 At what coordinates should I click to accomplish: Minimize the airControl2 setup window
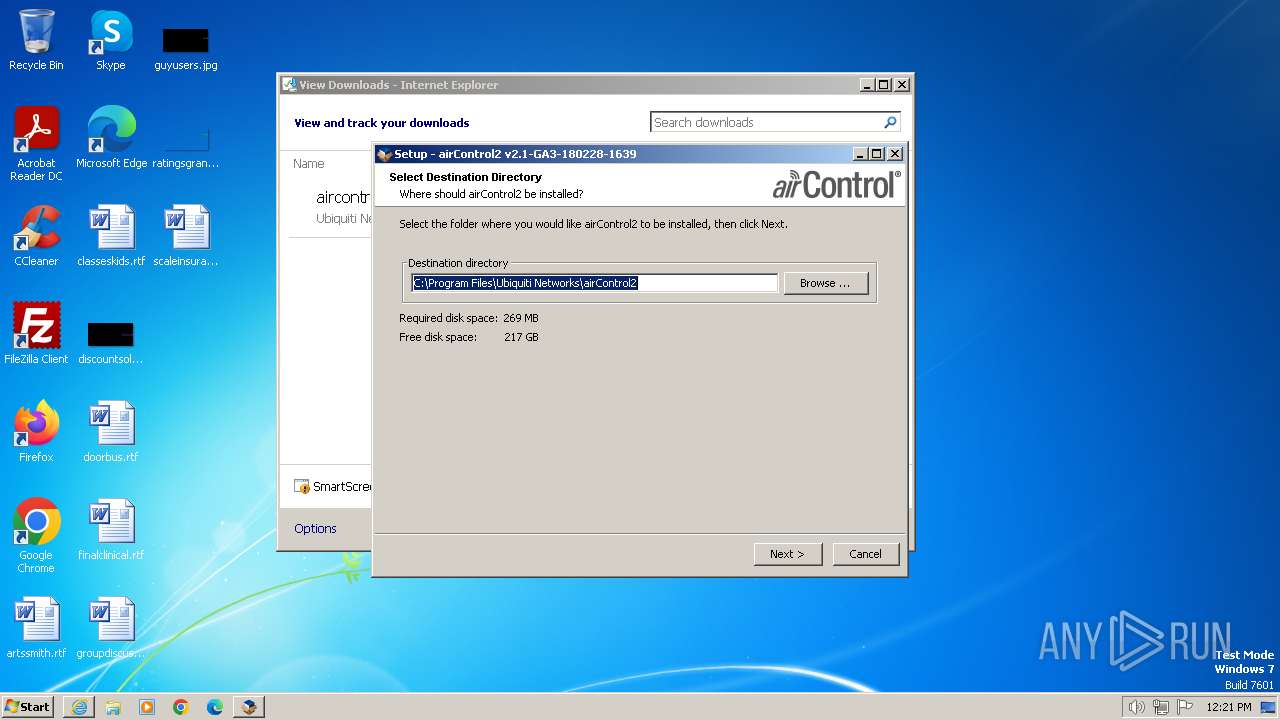pos(860,154)
